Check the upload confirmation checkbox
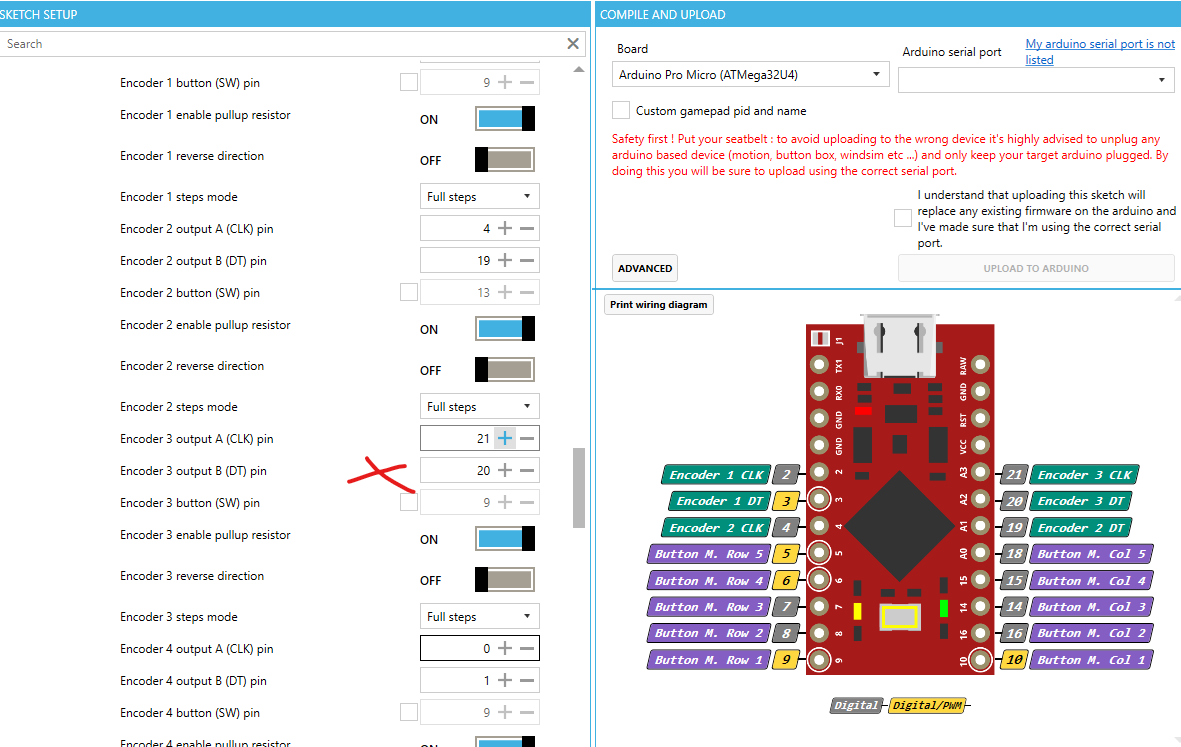Viewport: 1181px width, 747px height. (902, 217)
